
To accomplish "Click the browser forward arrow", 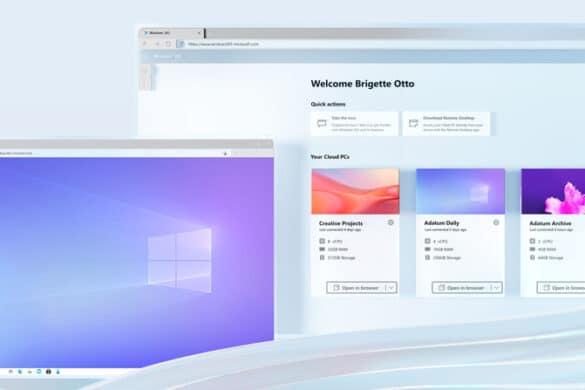I will point(157,44).
